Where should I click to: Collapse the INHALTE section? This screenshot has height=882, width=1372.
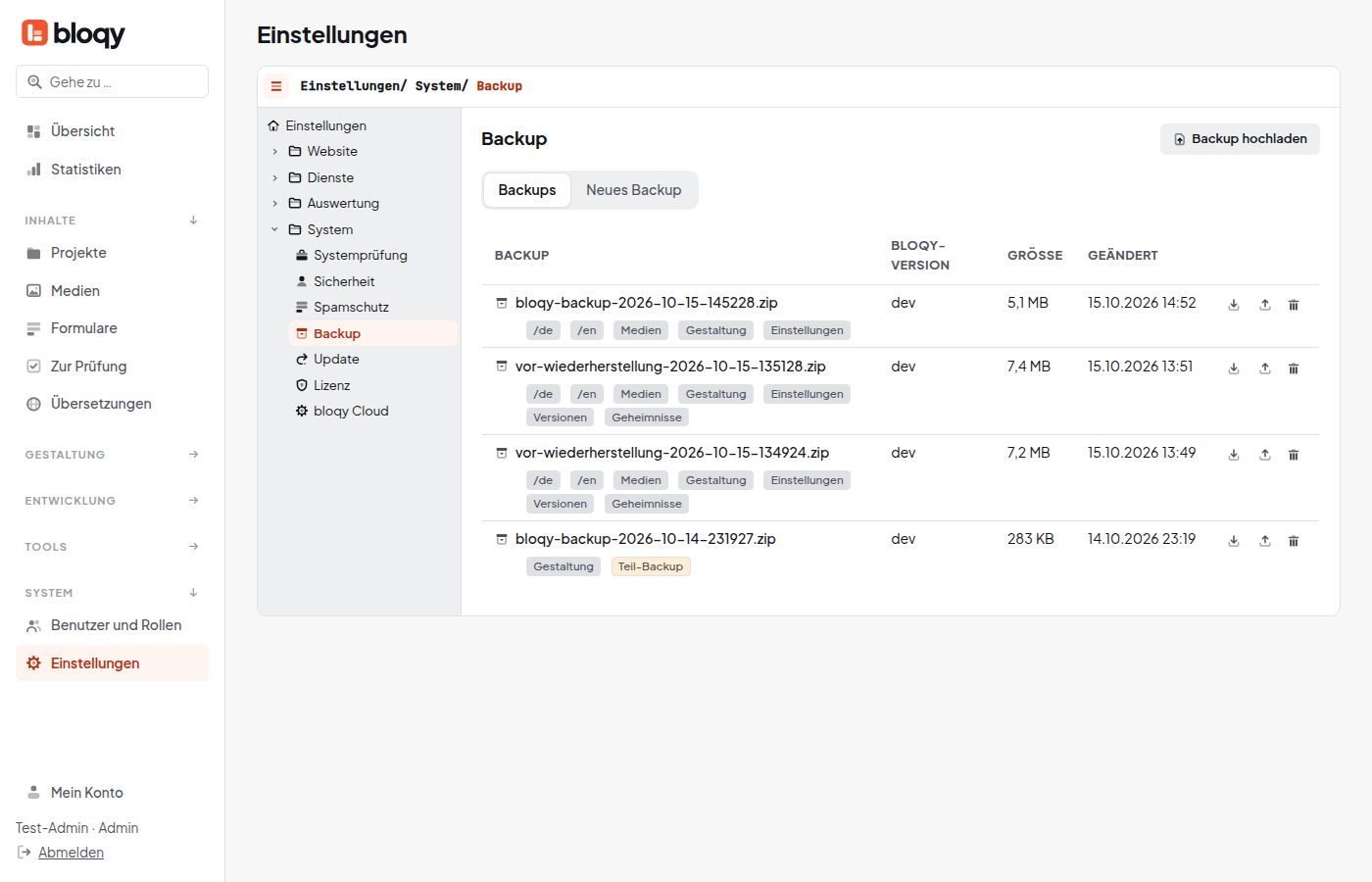click(112, 220)
